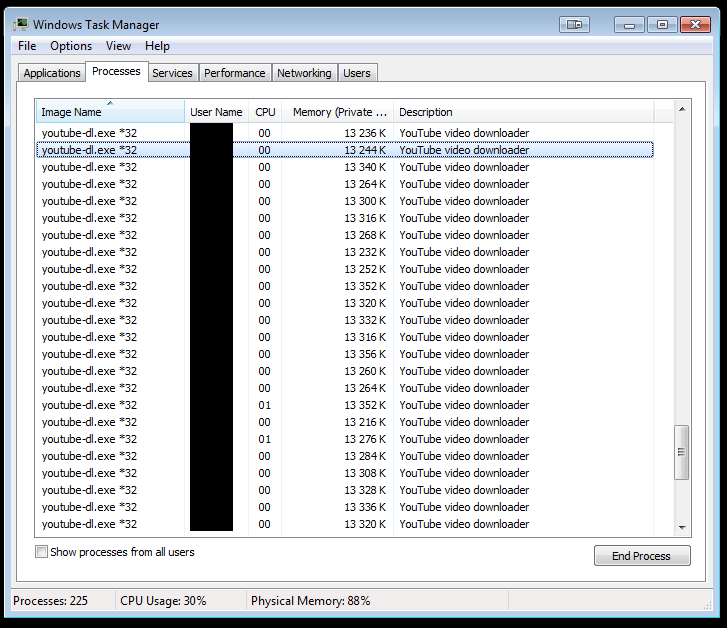727x628 pixels.
Task: Select the process using 13 336 K
Action: point(345,507)
